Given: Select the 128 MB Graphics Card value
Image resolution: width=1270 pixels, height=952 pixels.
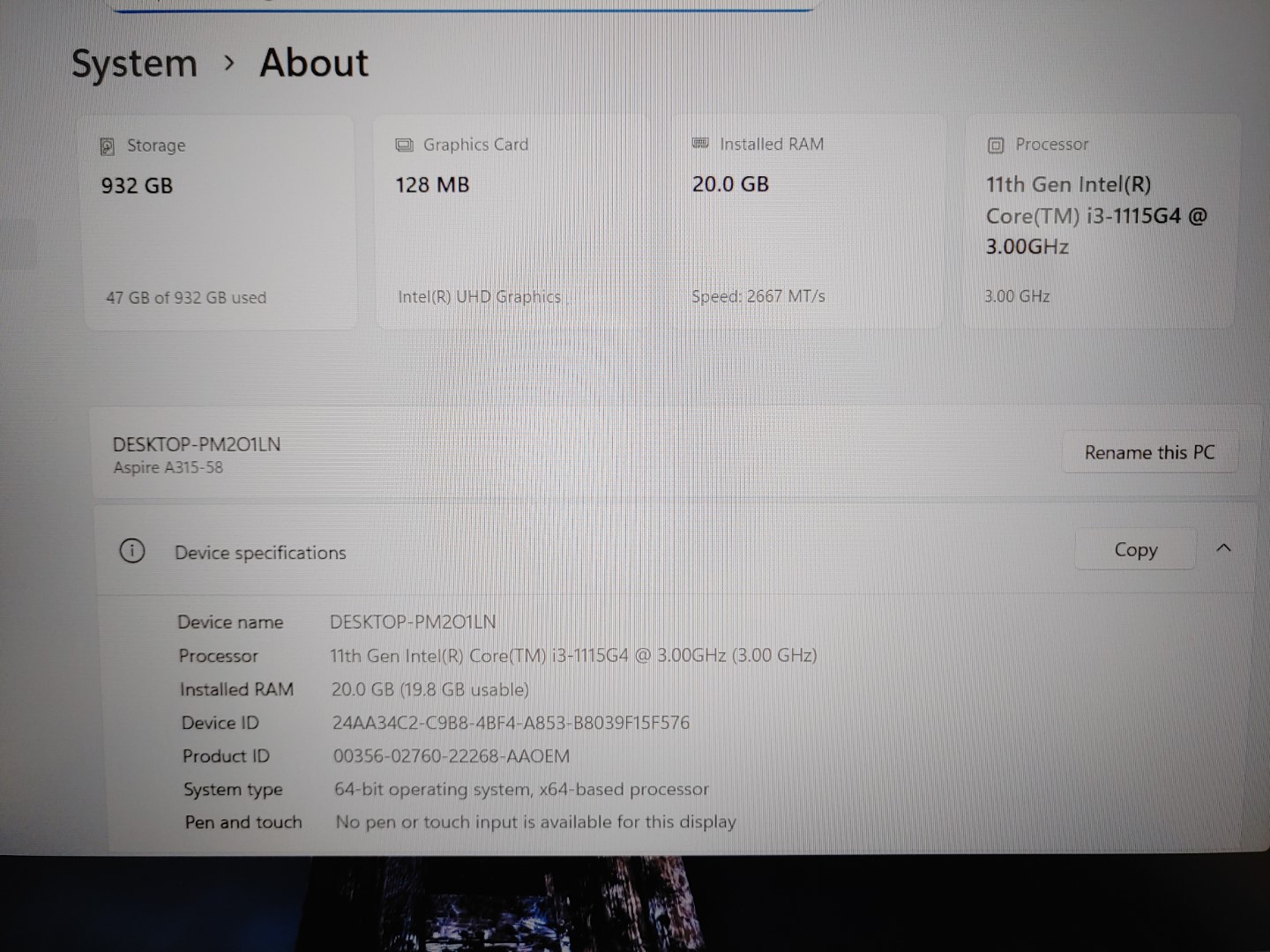Looking at the screenshot, I should 432,185.
